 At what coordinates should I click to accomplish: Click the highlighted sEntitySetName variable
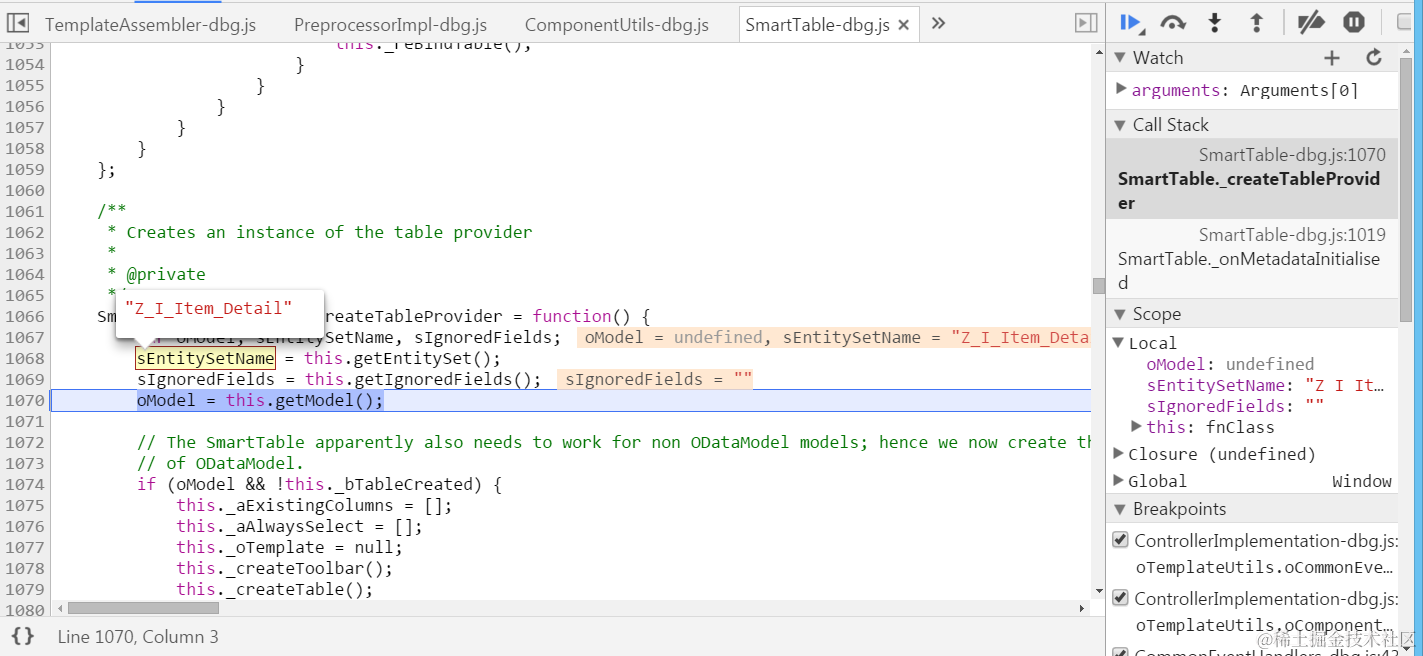[205, 358]
